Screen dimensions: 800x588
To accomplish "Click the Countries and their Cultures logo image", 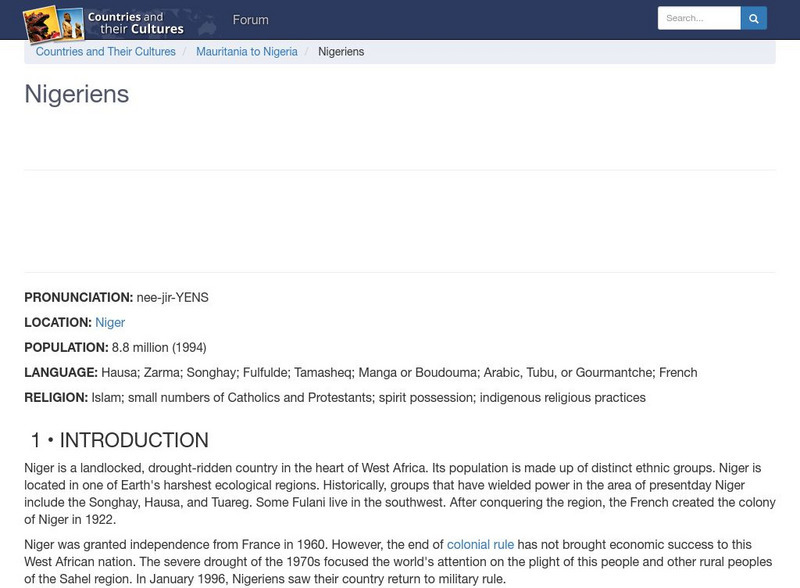I will click(104, 22).
